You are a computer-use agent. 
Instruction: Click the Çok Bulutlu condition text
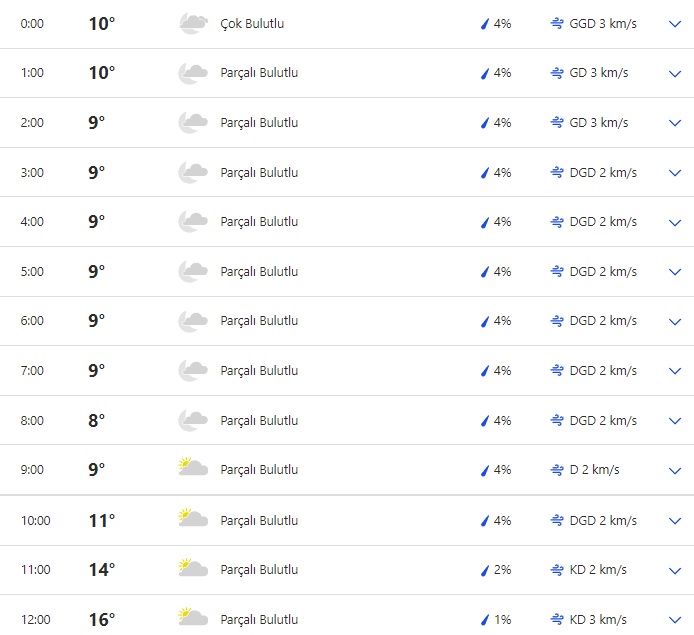point(252,23)
